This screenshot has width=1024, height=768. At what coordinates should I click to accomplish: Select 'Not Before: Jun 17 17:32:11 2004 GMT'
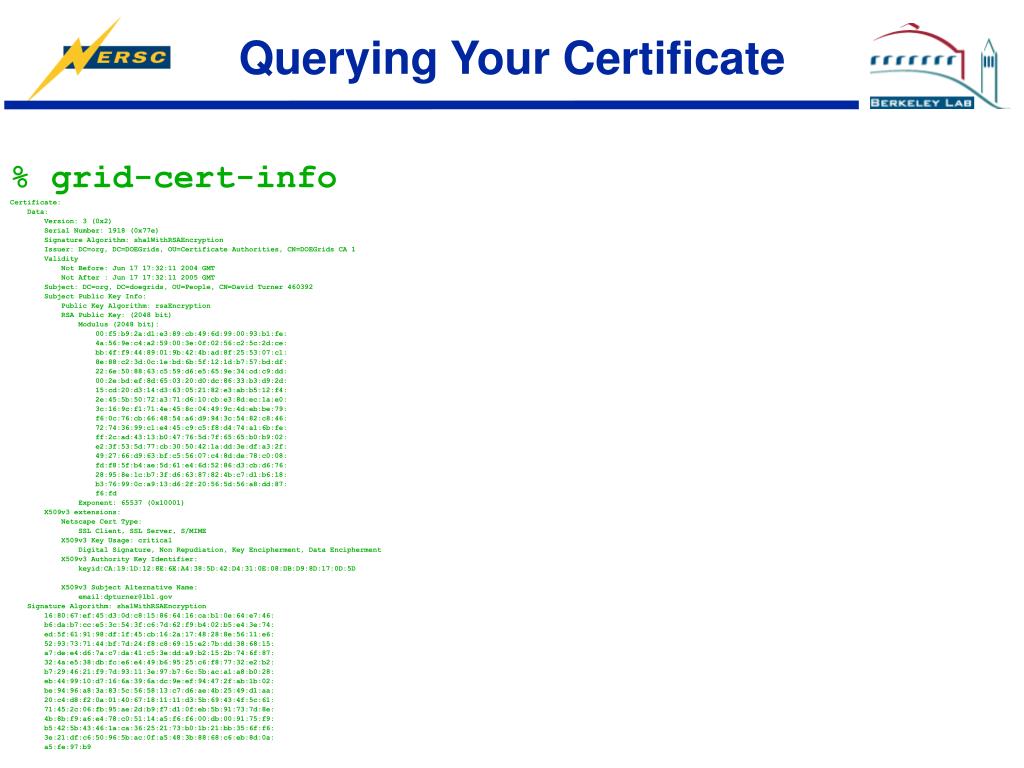pos(138,268)
